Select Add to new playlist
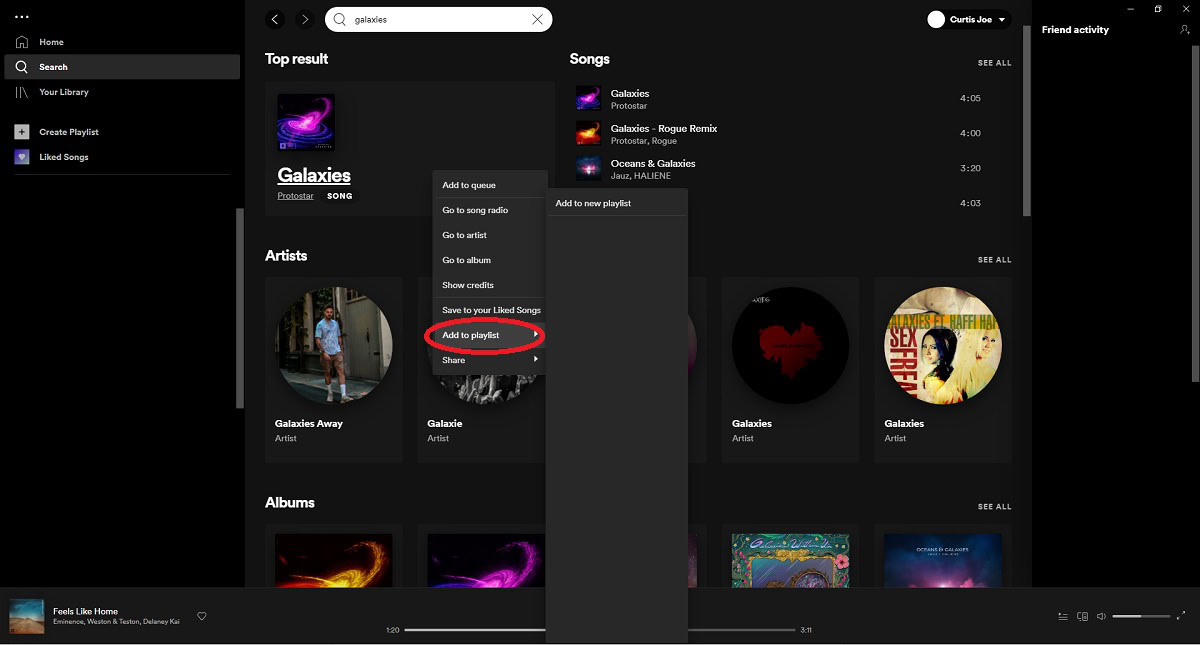This screenshot has height=645, width=1200. click(x=592, y=202)
